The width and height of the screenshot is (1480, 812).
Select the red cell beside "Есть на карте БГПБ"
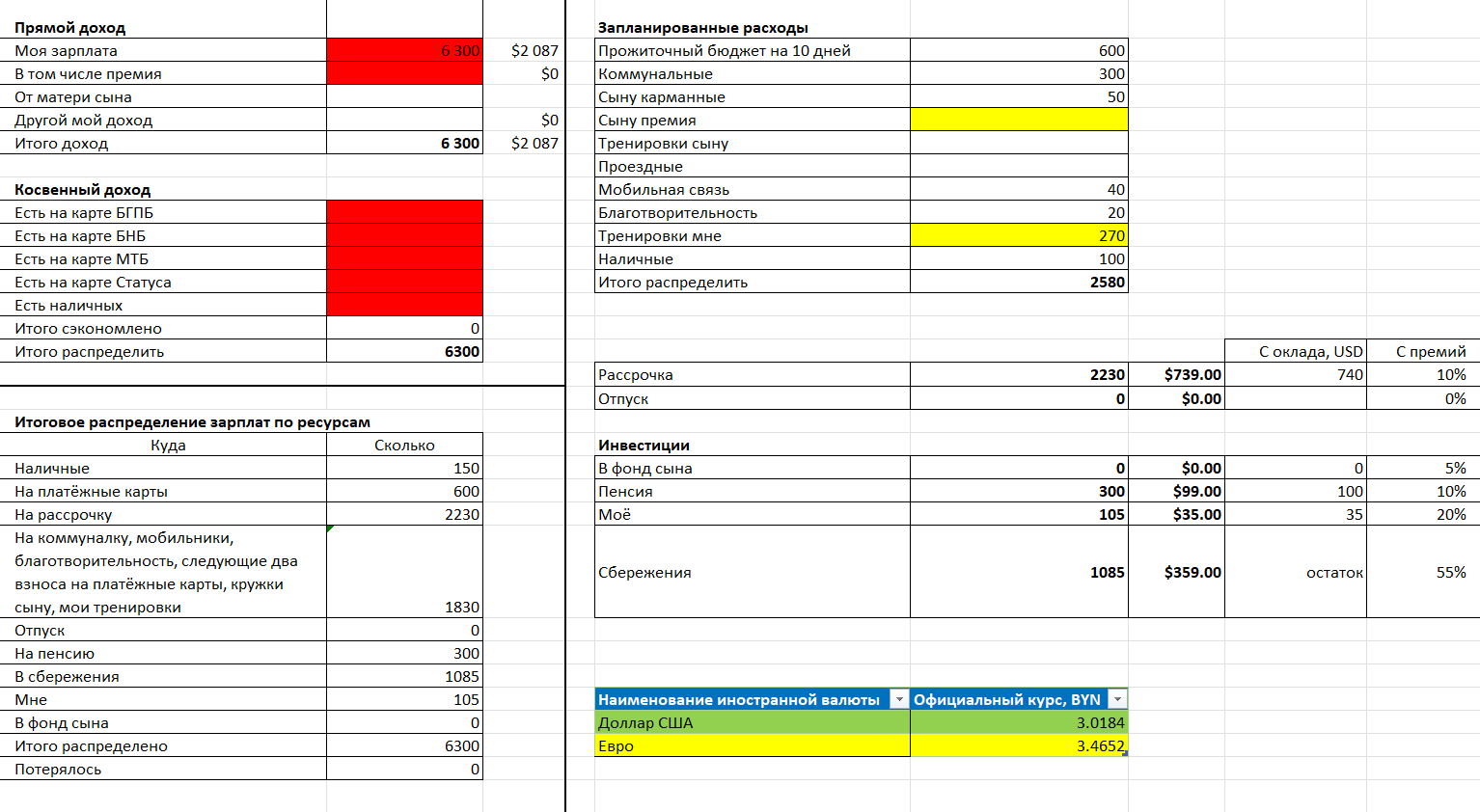pos(404,212)
